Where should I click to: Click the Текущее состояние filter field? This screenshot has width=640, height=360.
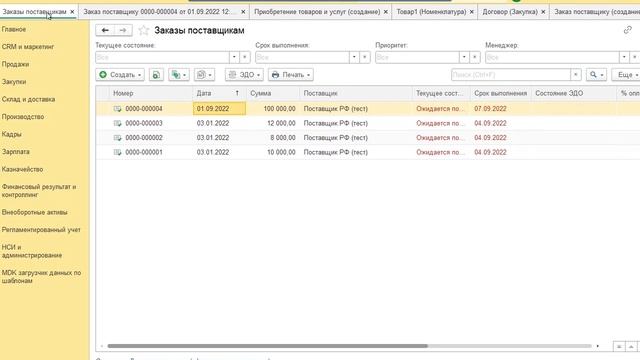tap(162, 57)
